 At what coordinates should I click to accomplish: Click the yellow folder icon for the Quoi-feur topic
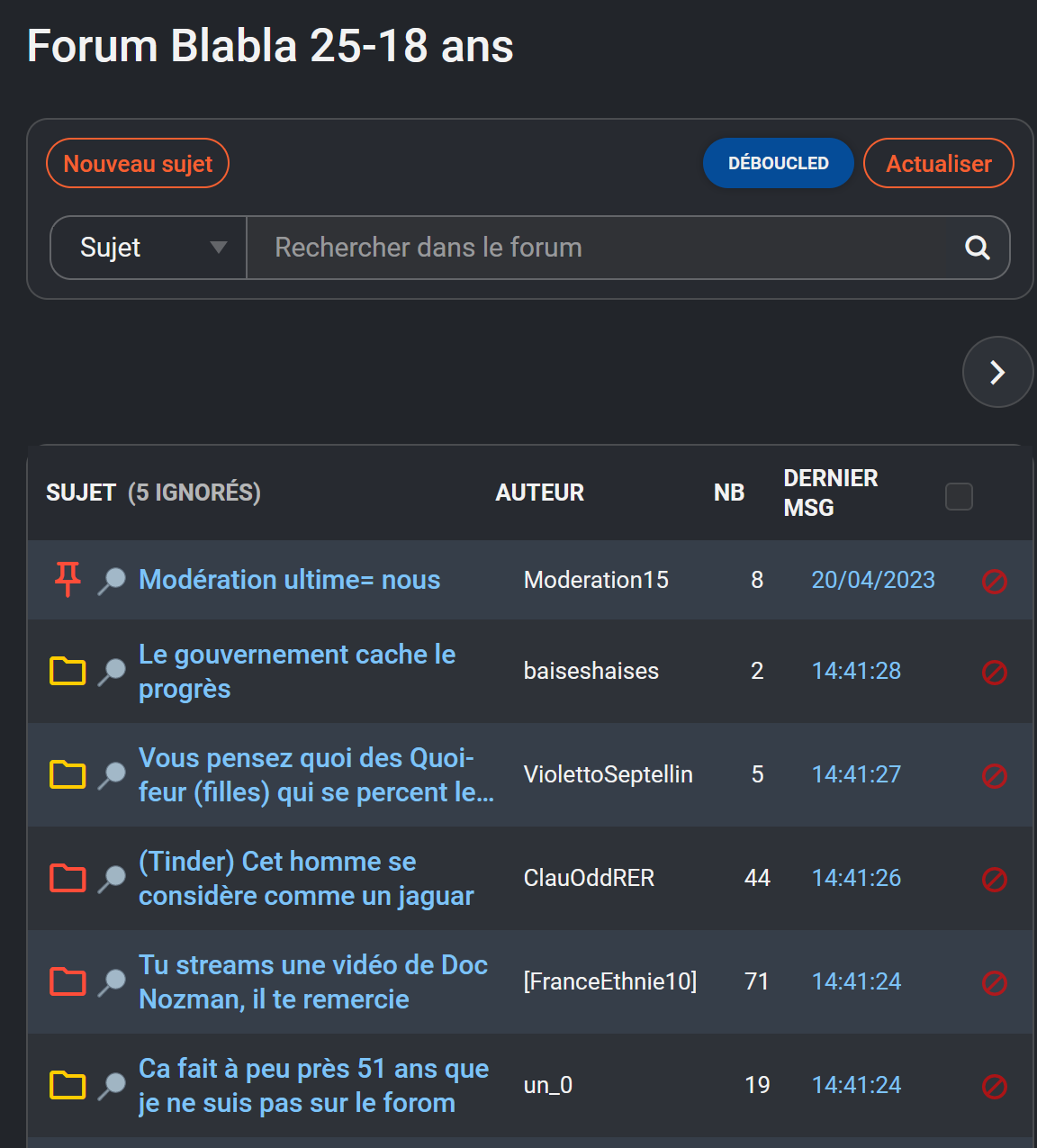(x=68, y=774)
